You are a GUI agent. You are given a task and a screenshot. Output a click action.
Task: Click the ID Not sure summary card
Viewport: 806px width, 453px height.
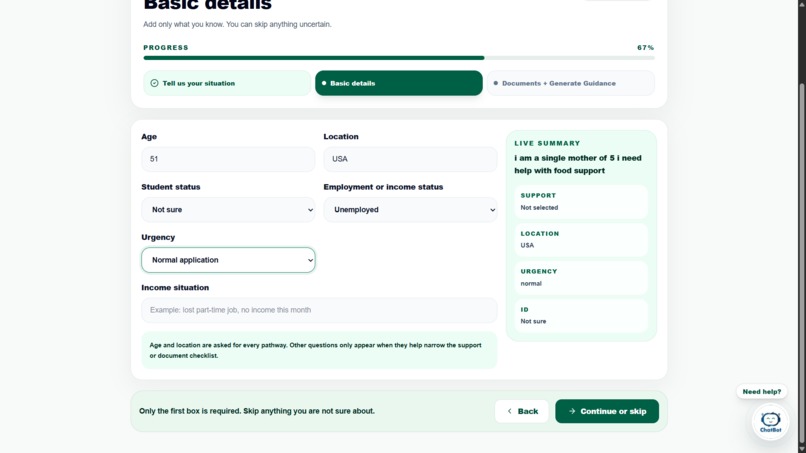click(x=581, y=316)
